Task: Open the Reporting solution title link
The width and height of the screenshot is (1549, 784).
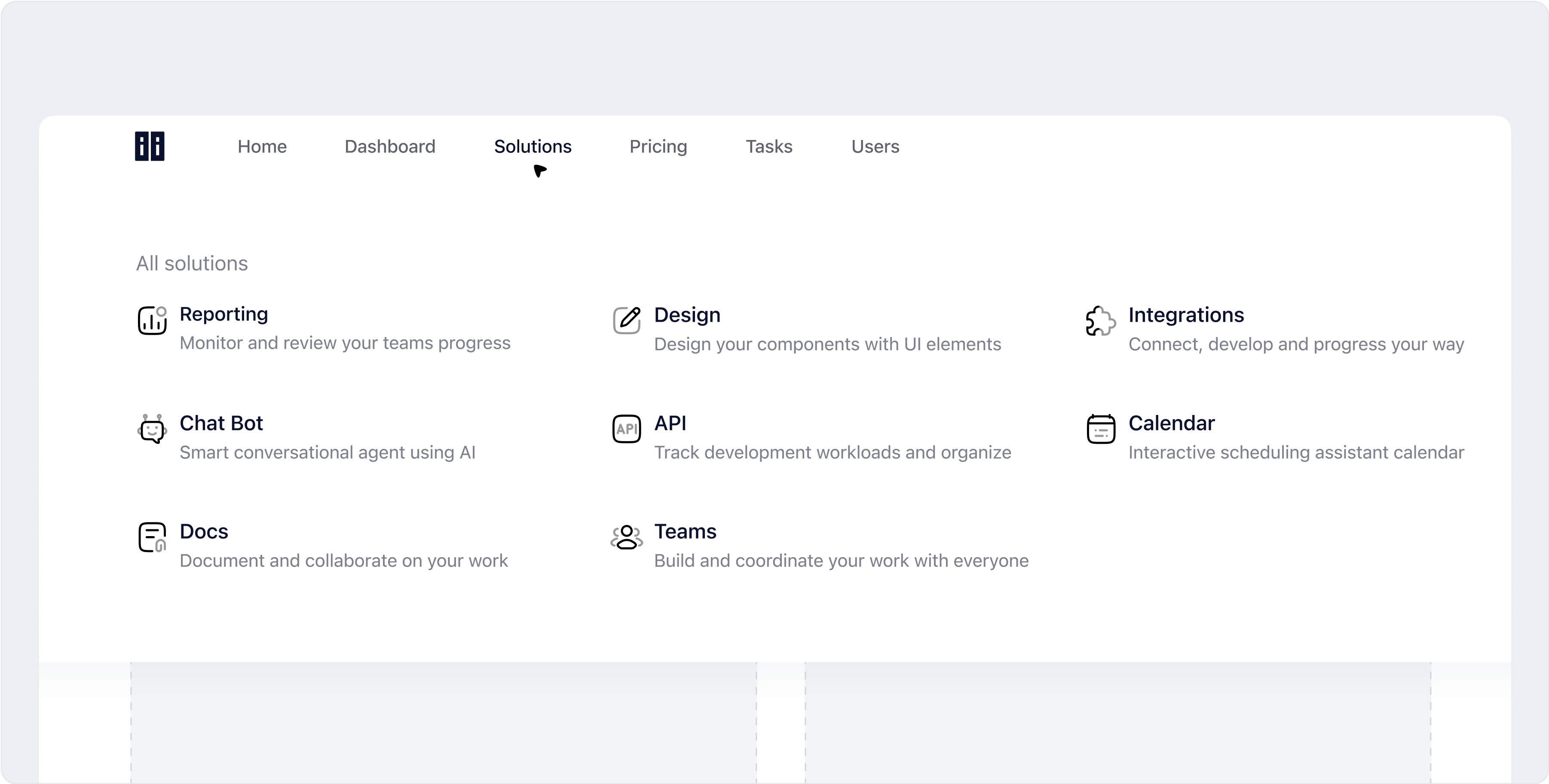Action: (223, 314)
